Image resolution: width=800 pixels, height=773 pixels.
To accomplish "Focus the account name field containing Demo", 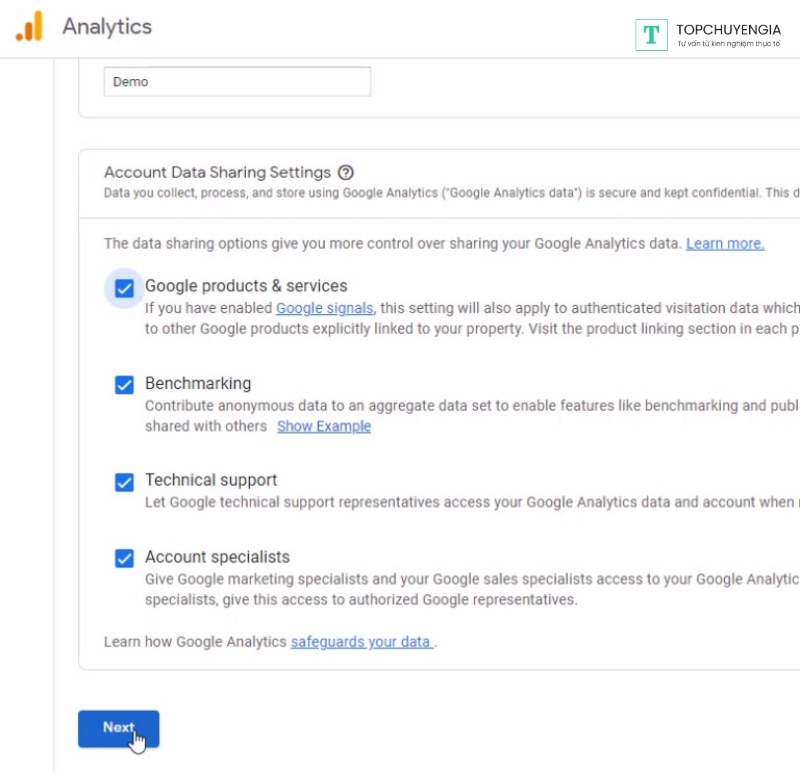I will pyautogui.click(x=237, y=82).
